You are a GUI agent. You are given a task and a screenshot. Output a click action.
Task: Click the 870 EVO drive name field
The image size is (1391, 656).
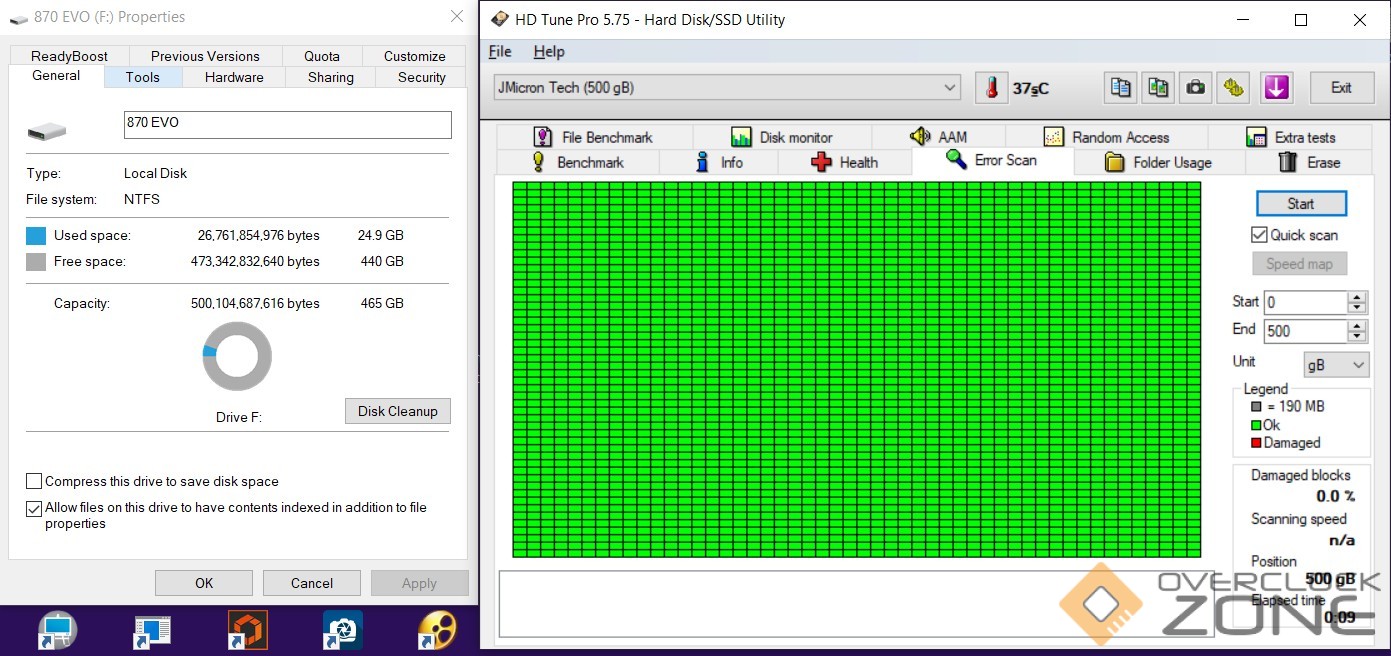[x=287, y=124]
